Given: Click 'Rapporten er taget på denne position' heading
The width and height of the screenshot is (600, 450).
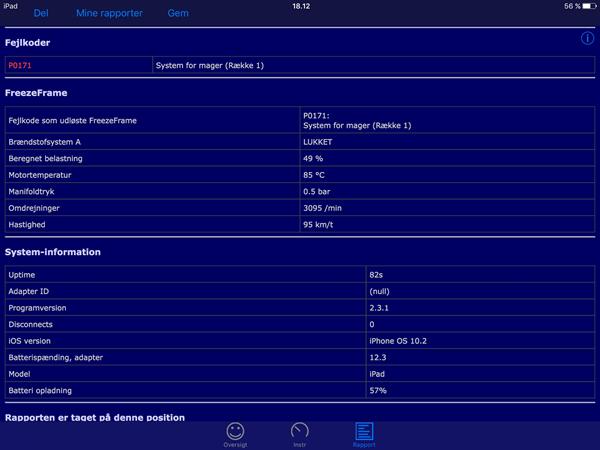Looking at the screenshot, I should coord(95,417).
